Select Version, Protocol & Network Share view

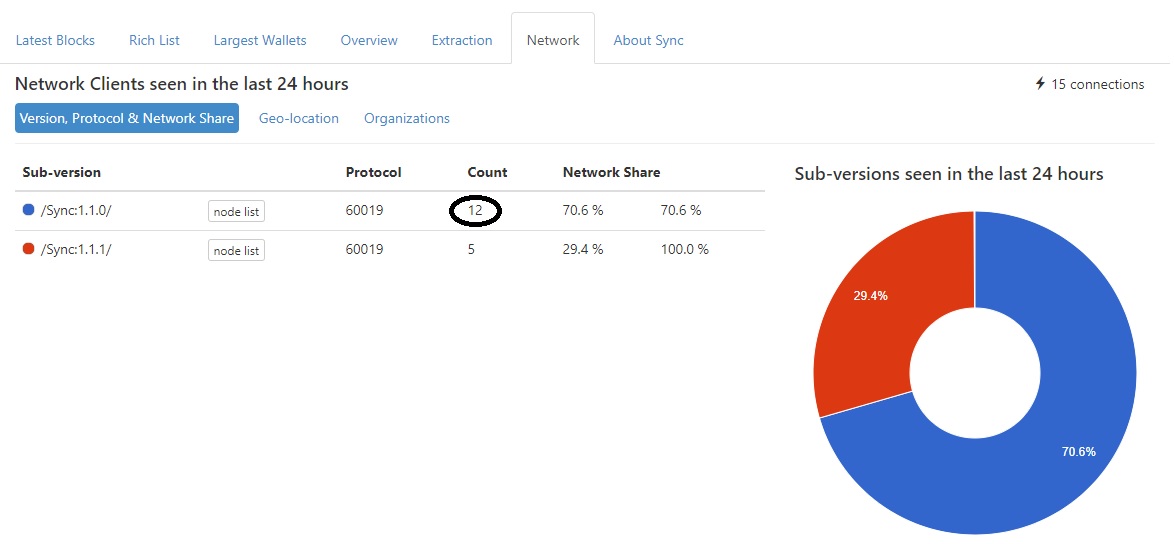127,118
